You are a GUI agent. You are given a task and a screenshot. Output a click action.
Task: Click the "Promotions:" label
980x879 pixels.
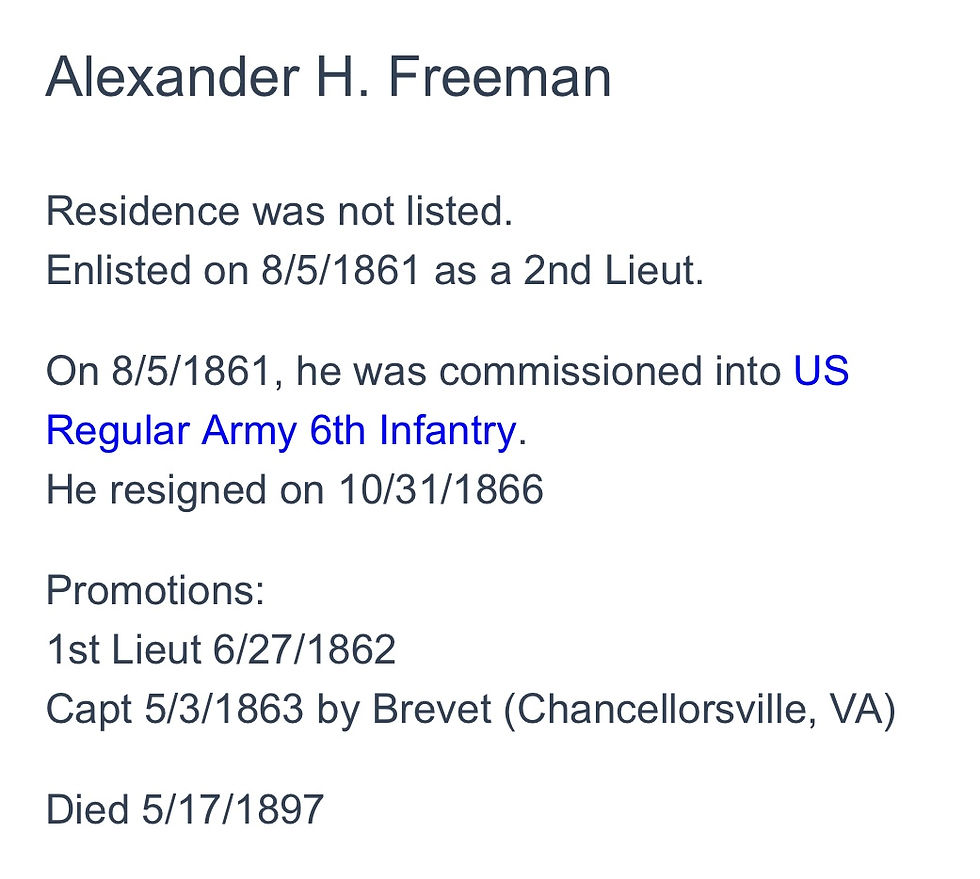pyautogui.click(x=155, y=591)
